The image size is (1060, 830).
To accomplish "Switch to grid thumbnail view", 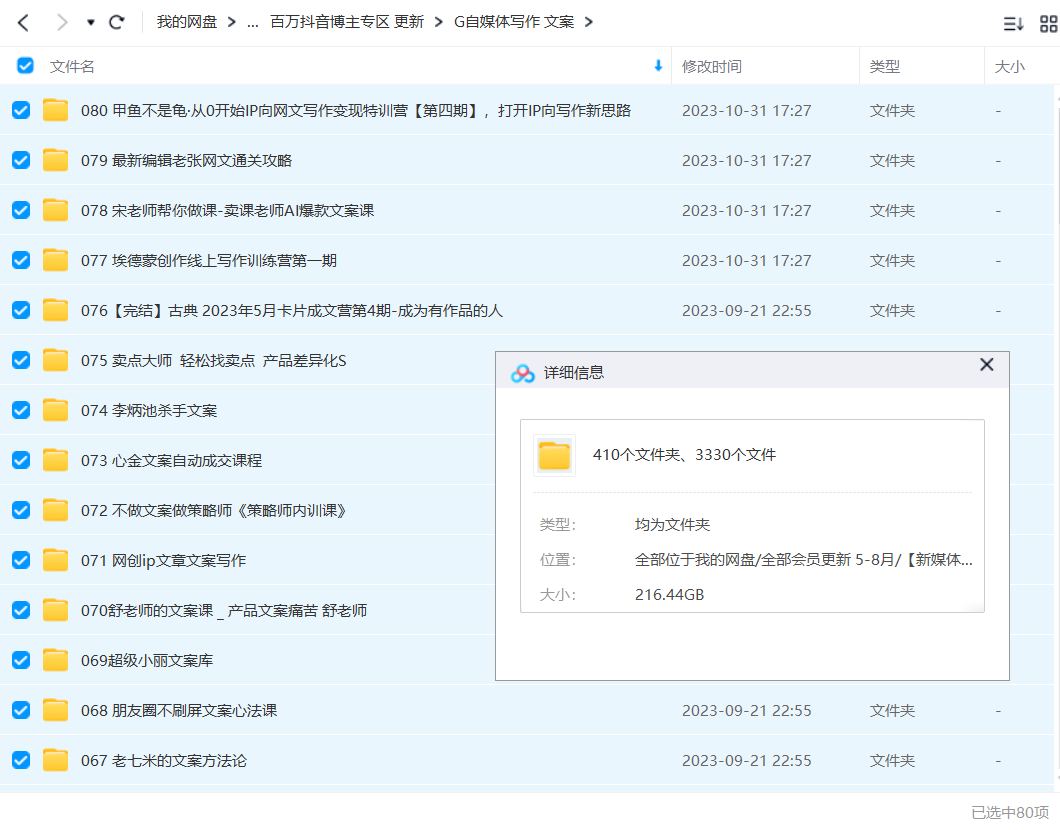I will point(1048,24).
